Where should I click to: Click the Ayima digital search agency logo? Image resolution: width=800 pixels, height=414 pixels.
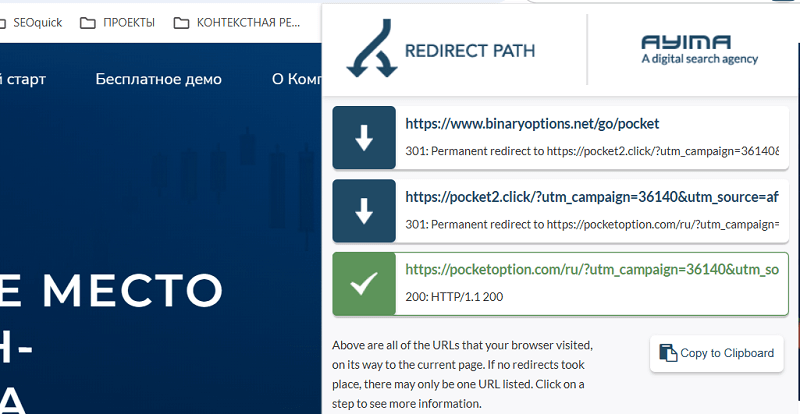[x=699, y=50]
